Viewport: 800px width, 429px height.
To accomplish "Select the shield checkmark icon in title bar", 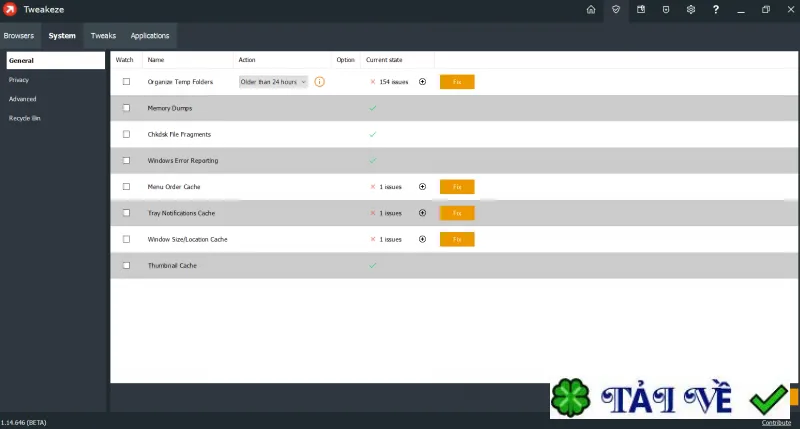I will coord(616,10).
